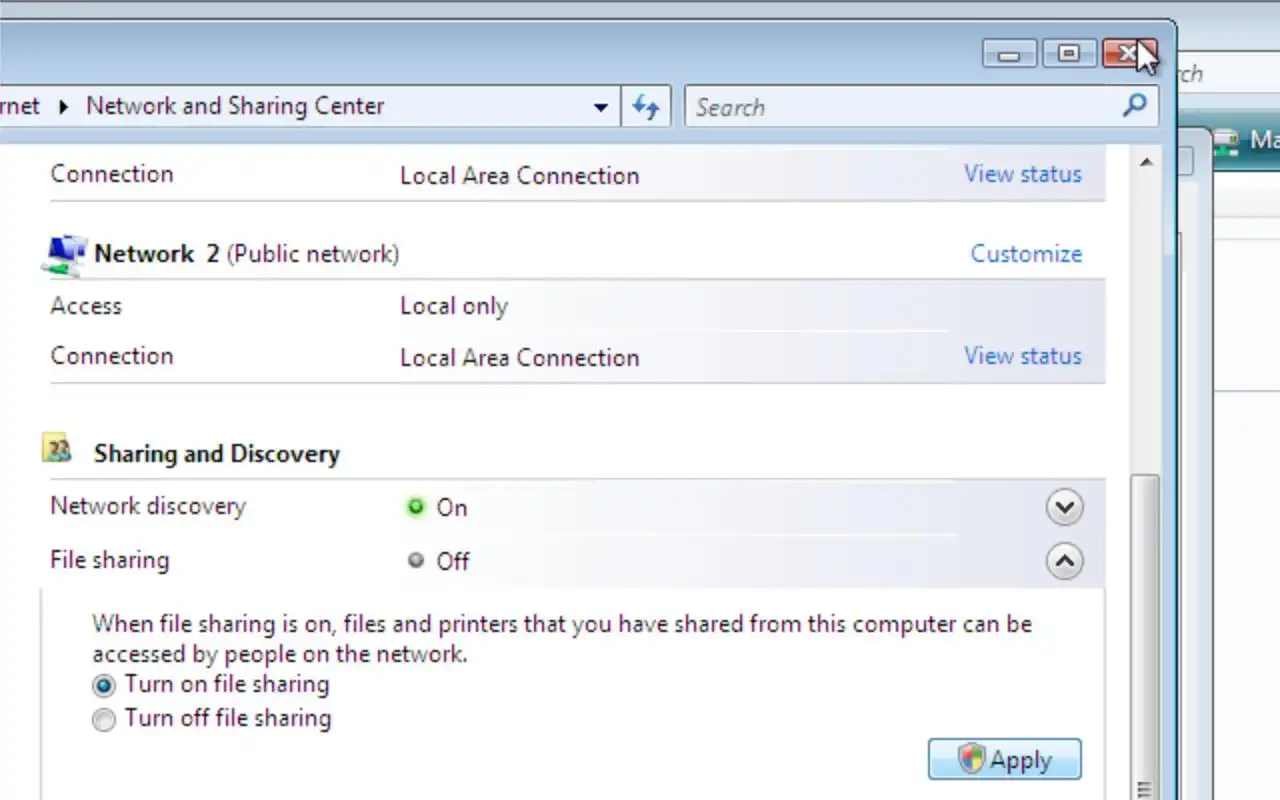This screenshot has width=1280, height=800.
Task: Collapse the File sharing section
Action: point(1064,561)
